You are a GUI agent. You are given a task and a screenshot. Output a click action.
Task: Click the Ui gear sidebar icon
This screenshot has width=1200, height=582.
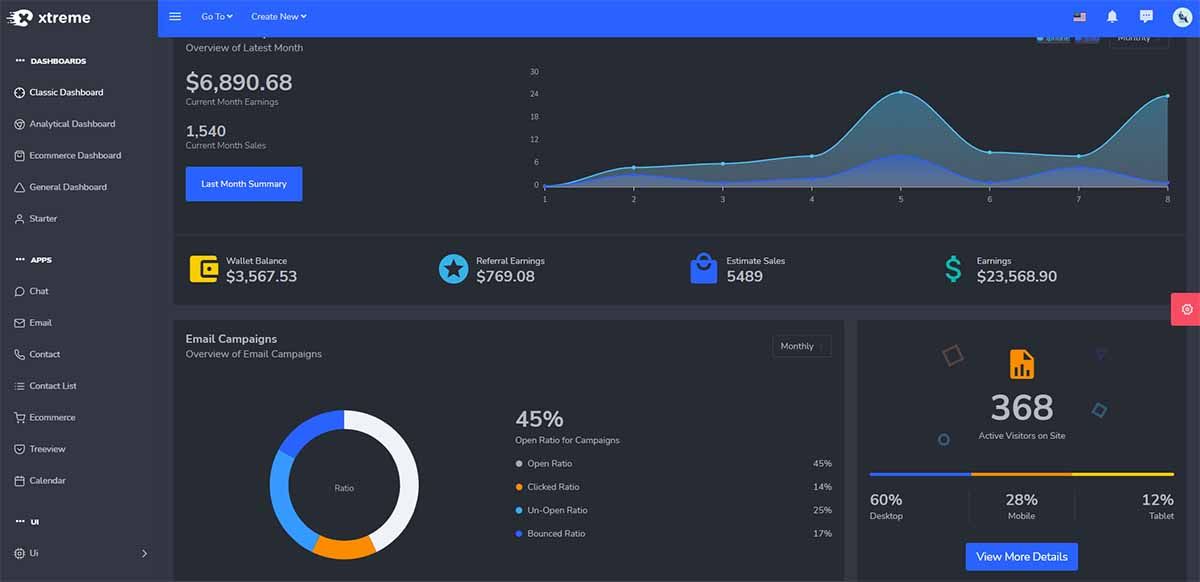[20, 553]
